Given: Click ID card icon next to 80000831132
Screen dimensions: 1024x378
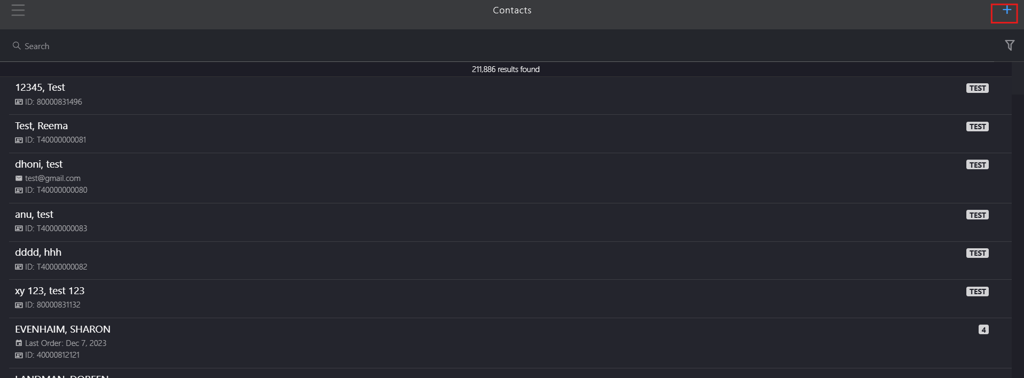Looking at the screenshot, I should [19, 305].
